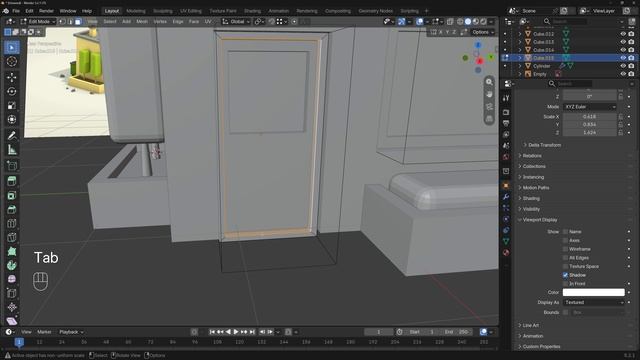Screen dimensions: 640x360
Task: Hide Cube.012 with its eye icon
Action: [623, 34]
